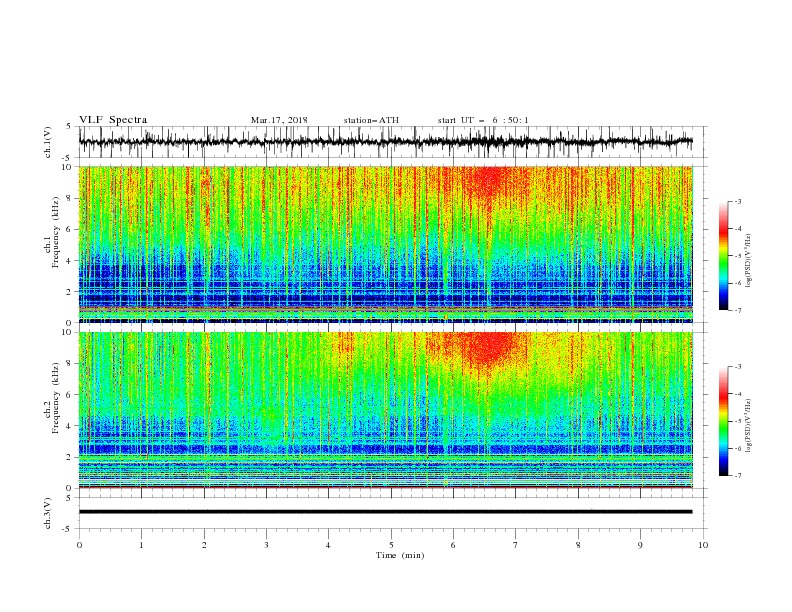Click time axis tick label "5"
792x612 pixels.
pos(391,545)
